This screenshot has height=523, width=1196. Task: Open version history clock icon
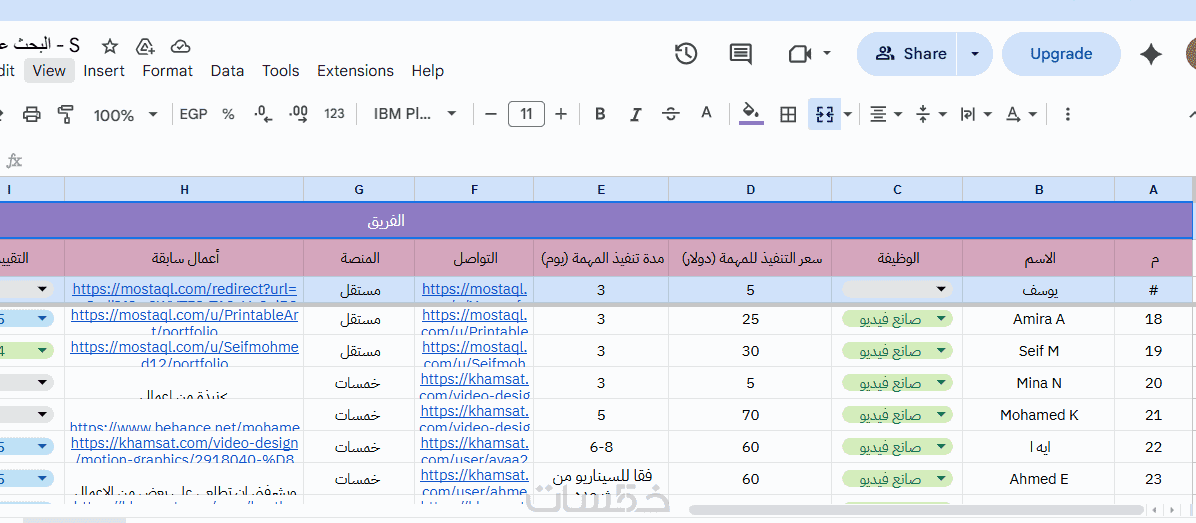(x=686, y=54)
